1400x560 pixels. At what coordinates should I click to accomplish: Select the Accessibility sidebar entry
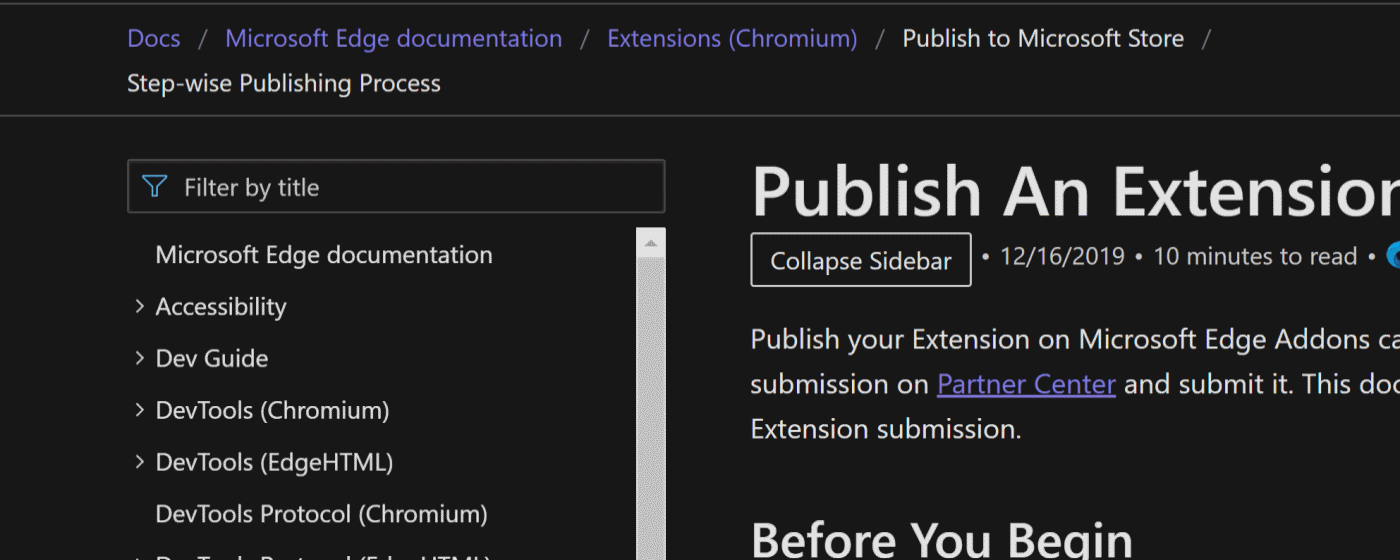(221, 307)
